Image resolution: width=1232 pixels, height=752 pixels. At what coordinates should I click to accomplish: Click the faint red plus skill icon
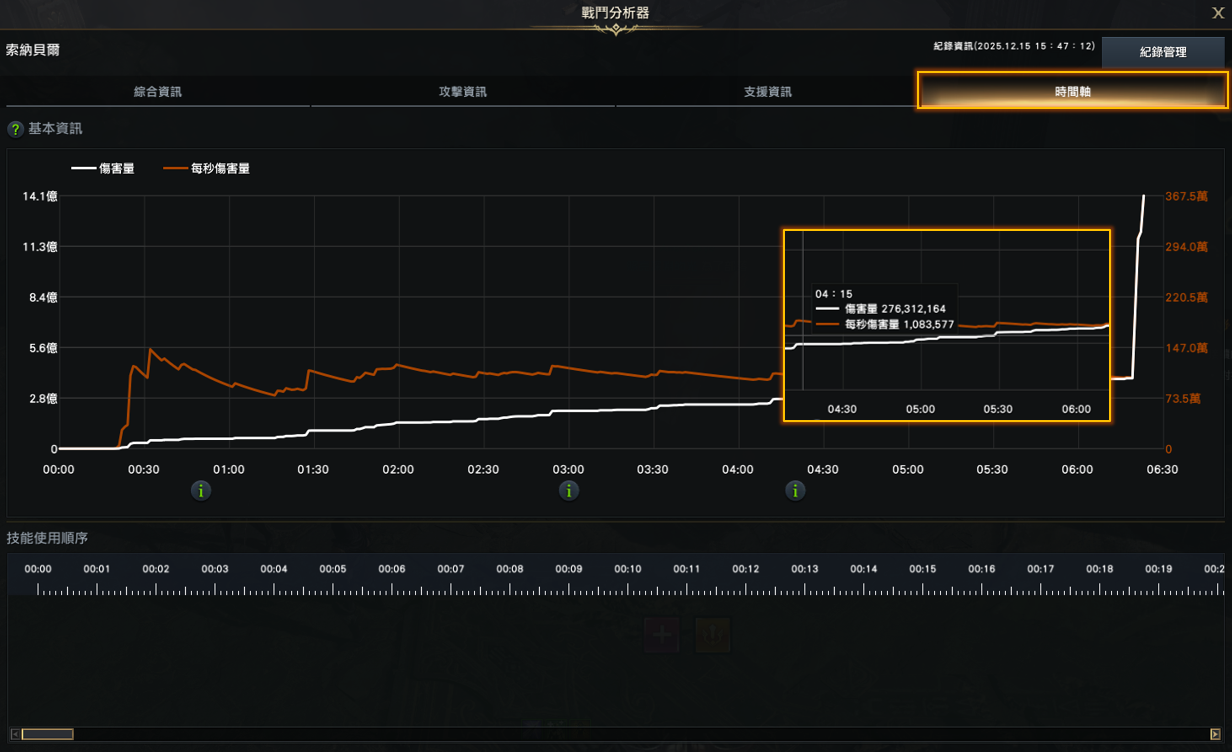click(x=661, y=634)
